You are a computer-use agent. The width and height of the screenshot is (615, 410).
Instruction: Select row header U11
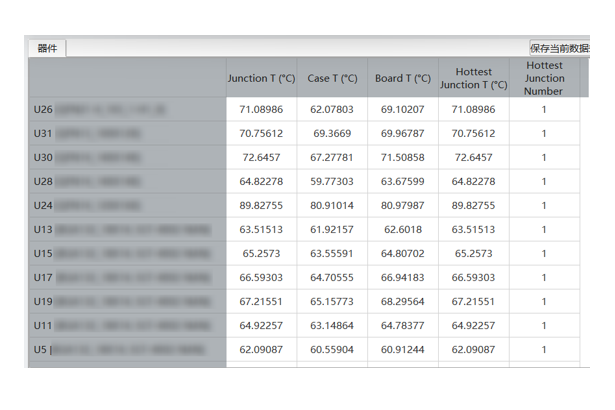coord(127,325)
